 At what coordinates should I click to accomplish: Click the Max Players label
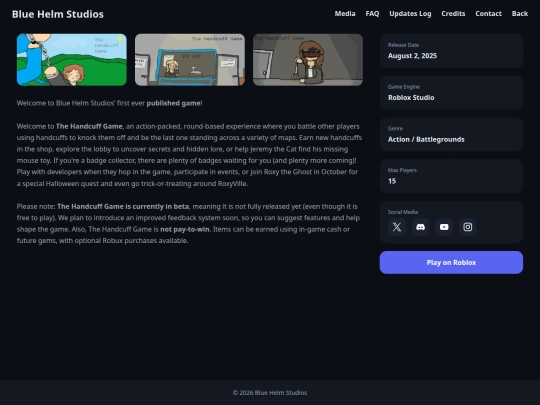coord(402,170)
